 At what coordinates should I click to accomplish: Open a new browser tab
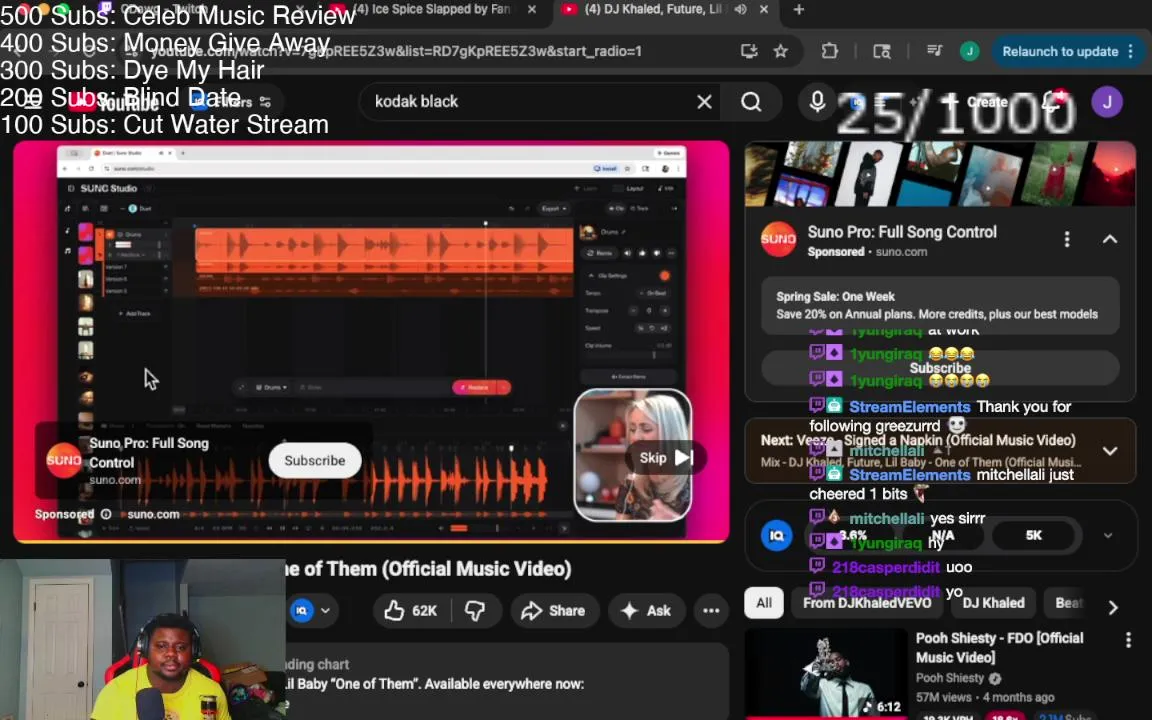click(x=799, y=10)
